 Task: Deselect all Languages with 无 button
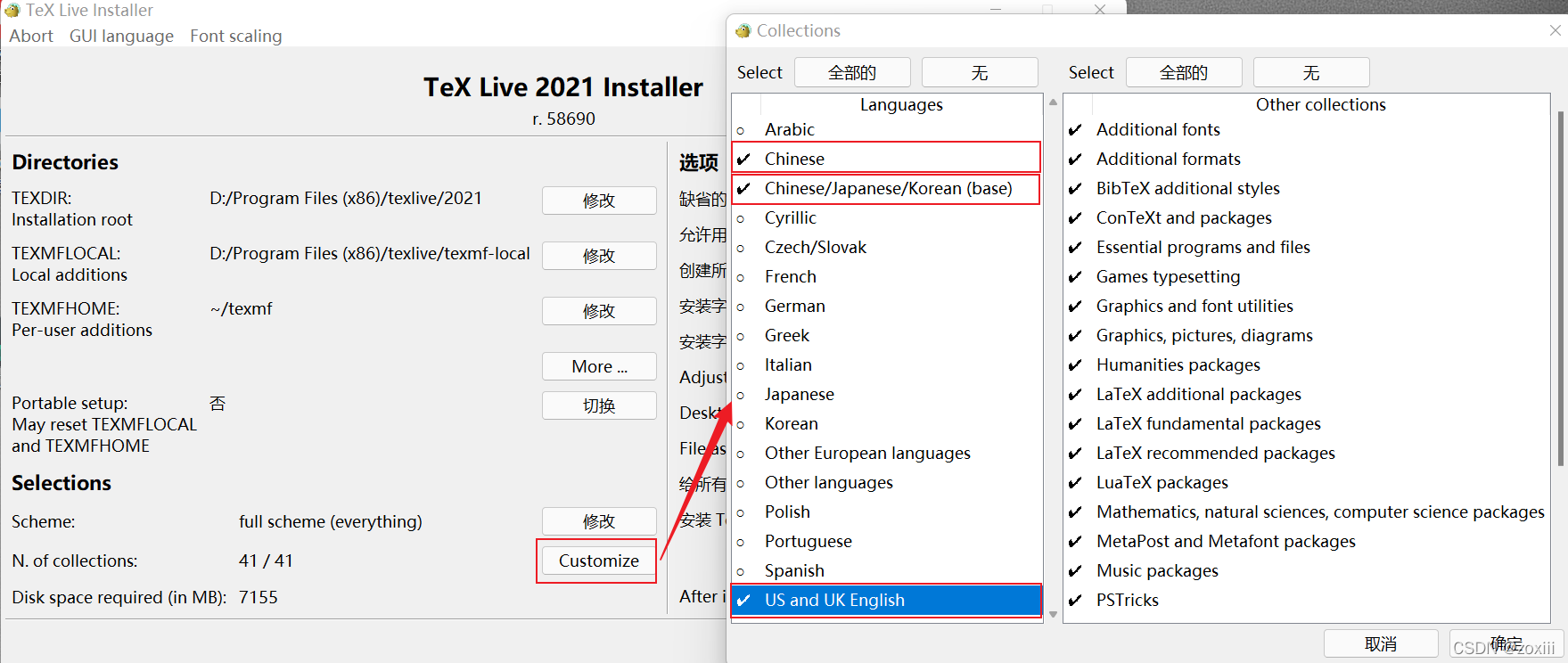(980, 72)
